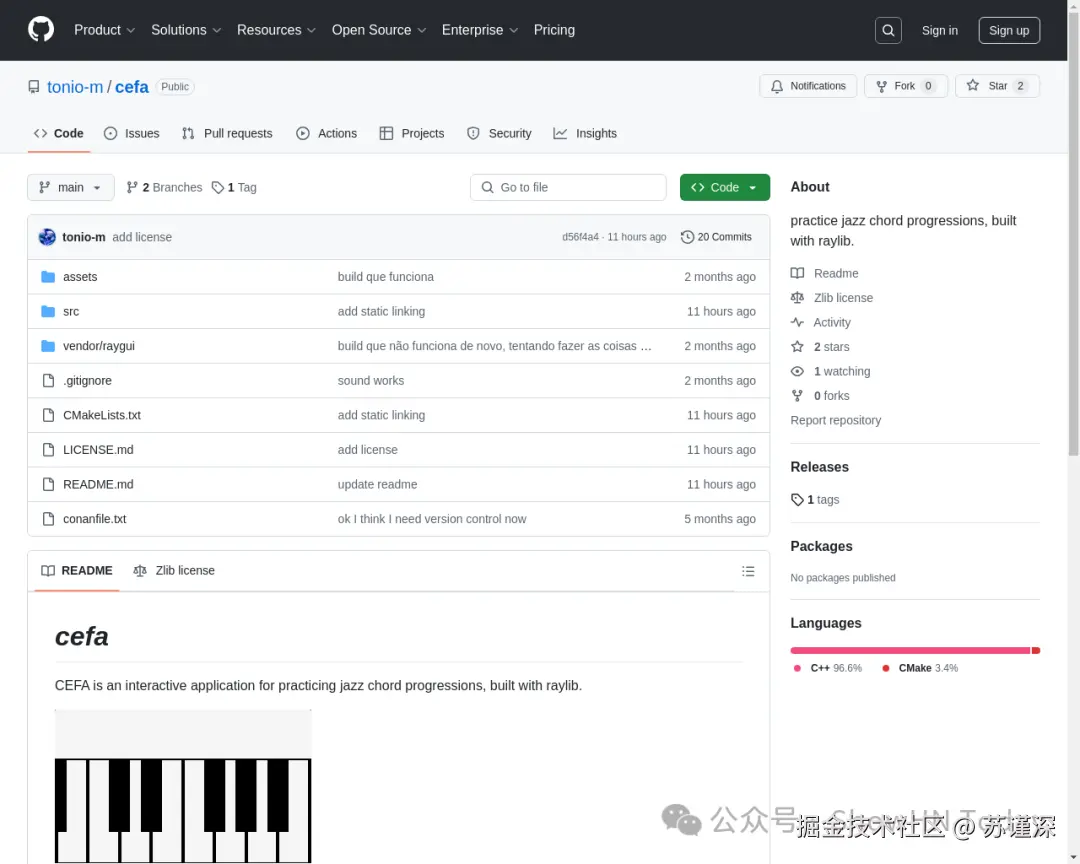Open the cefa repository name link
This screenshot has height=864, width=1080.
(132, 87)
